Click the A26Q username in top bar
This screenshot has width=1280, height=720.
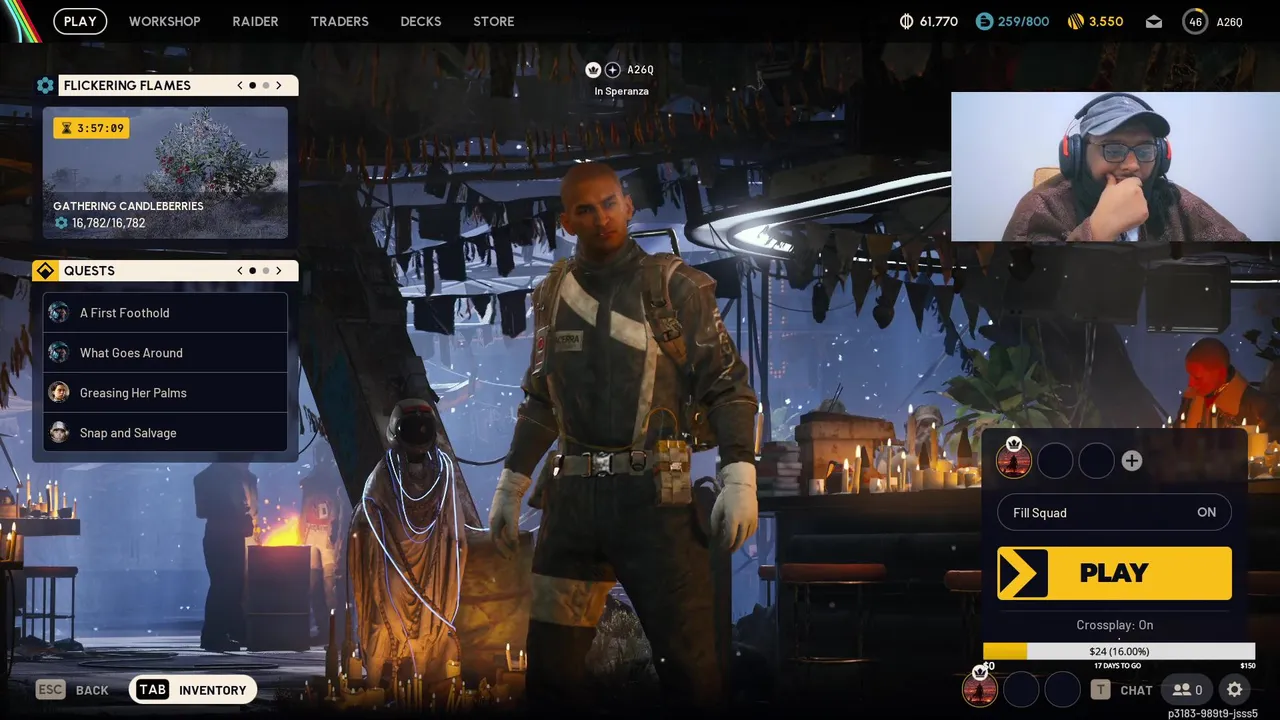pos(1229,22)
